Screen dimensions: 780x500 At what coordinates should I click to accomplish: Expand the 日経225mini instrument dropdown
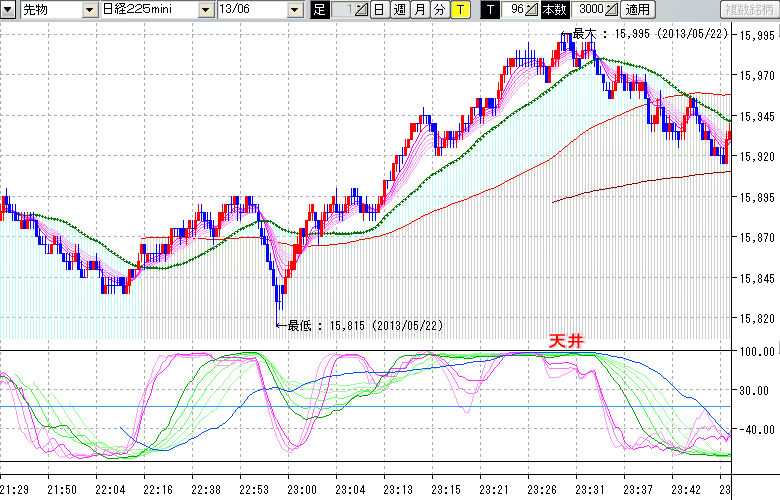pyautogui.click(x=206, y=10)
